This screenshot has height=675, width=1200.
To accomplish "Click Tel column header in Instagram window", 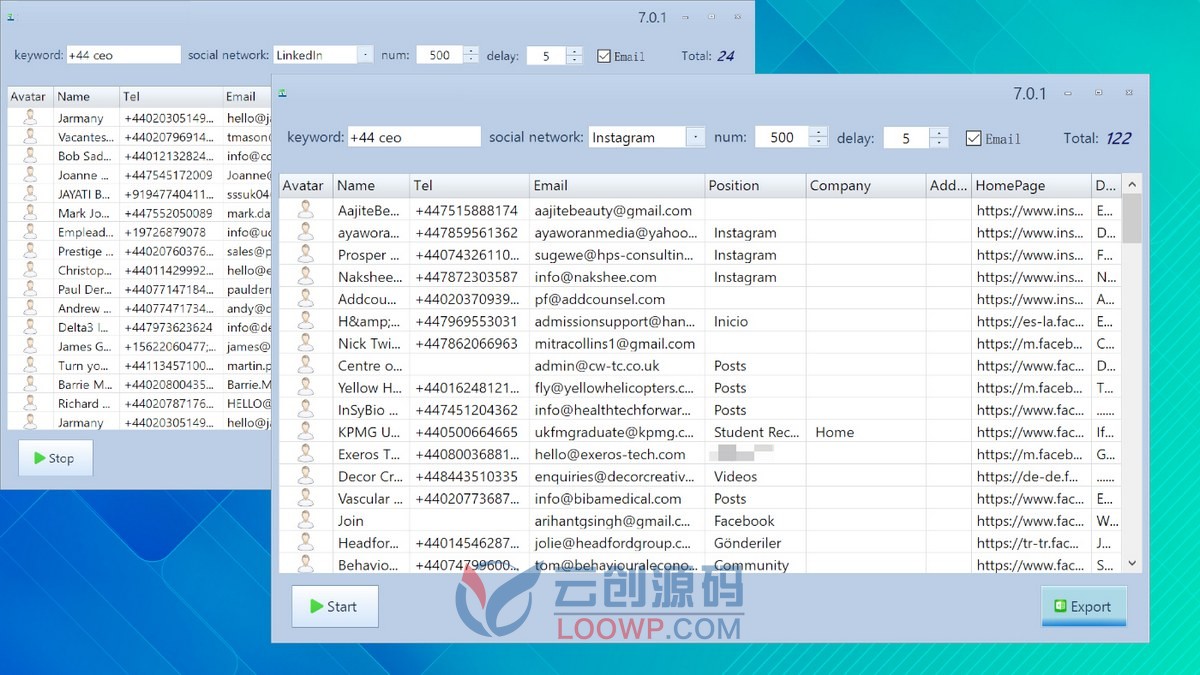I will [x=470, y=185].
